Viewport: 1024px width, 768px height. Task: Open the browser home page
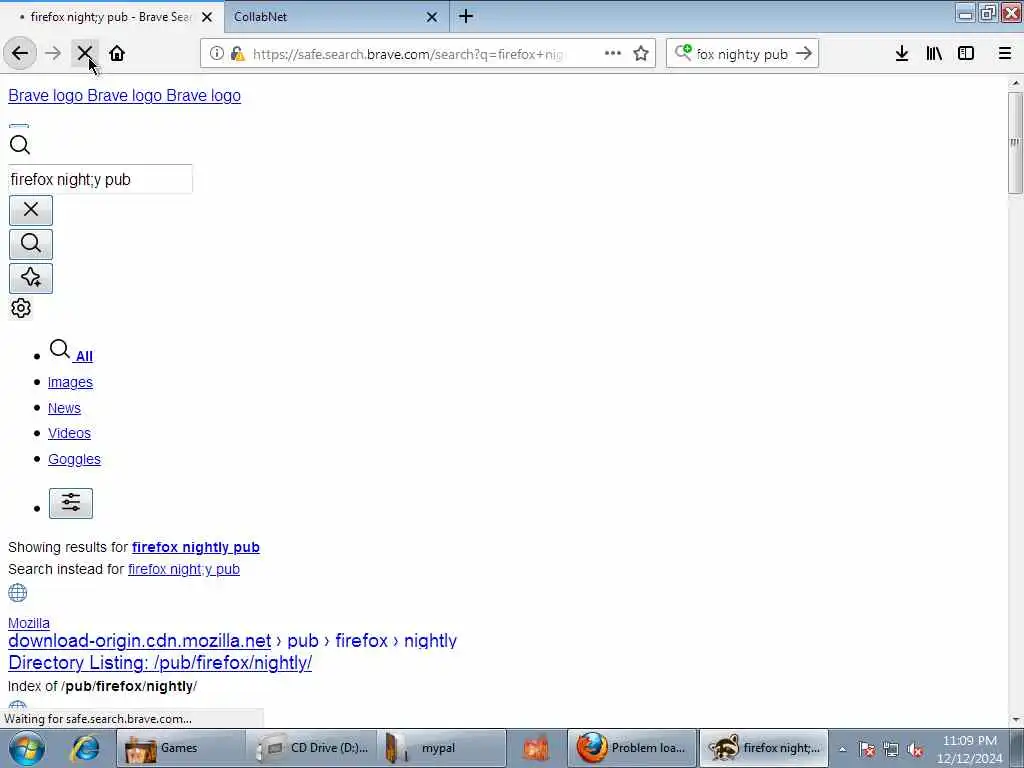(x=117, y=54)
